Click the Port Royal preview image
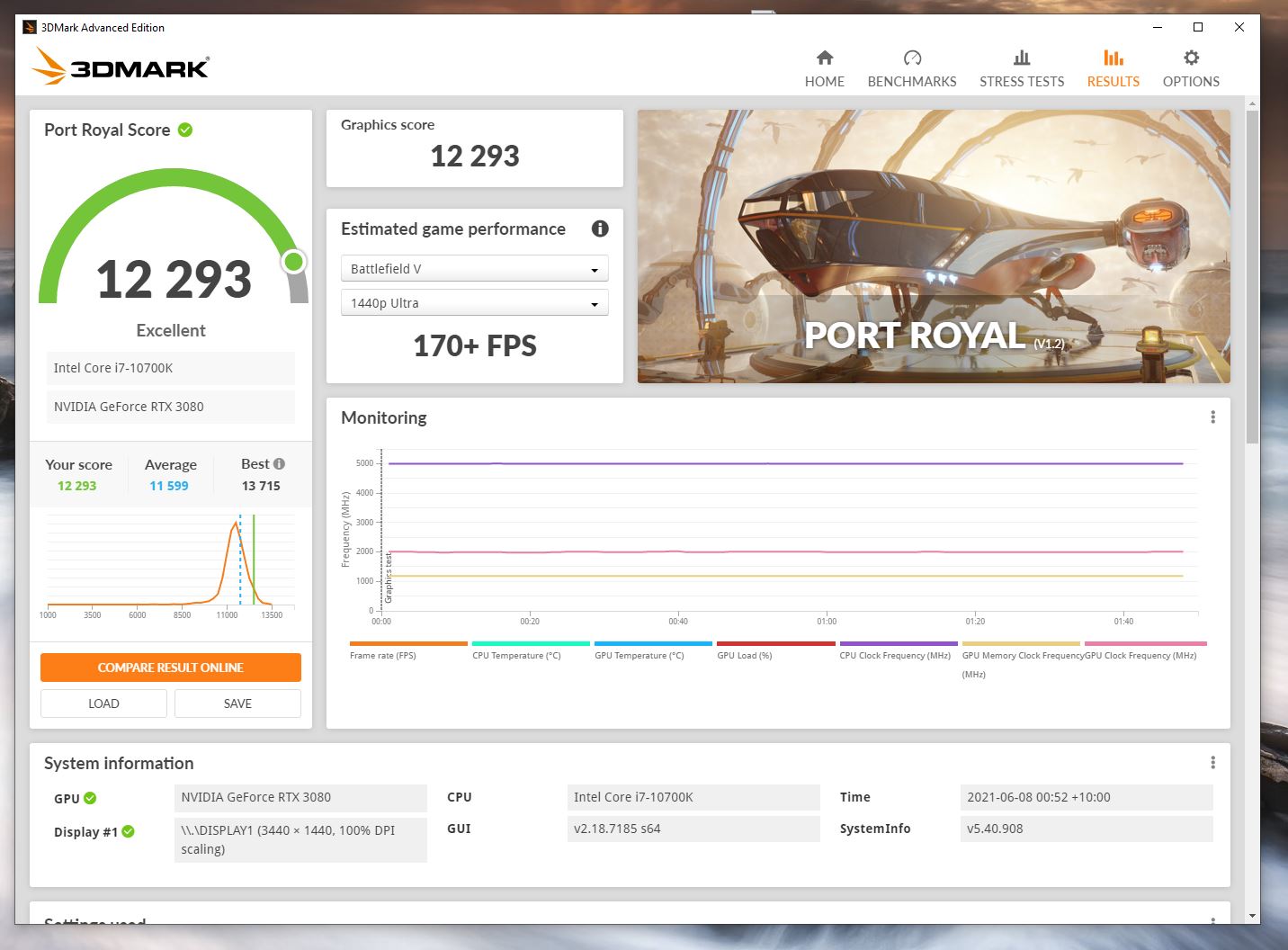 point(934,246)
